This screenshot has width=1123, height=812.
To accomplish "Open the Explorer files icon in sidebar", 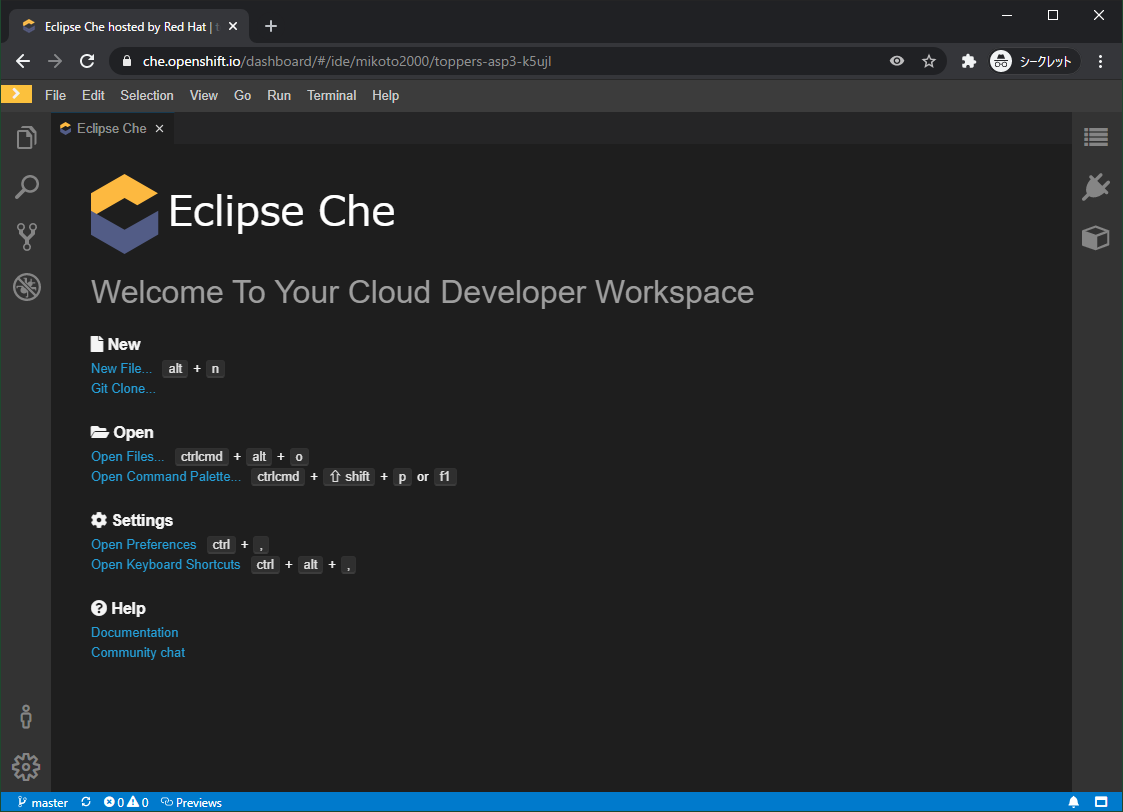I will point(26,137).
